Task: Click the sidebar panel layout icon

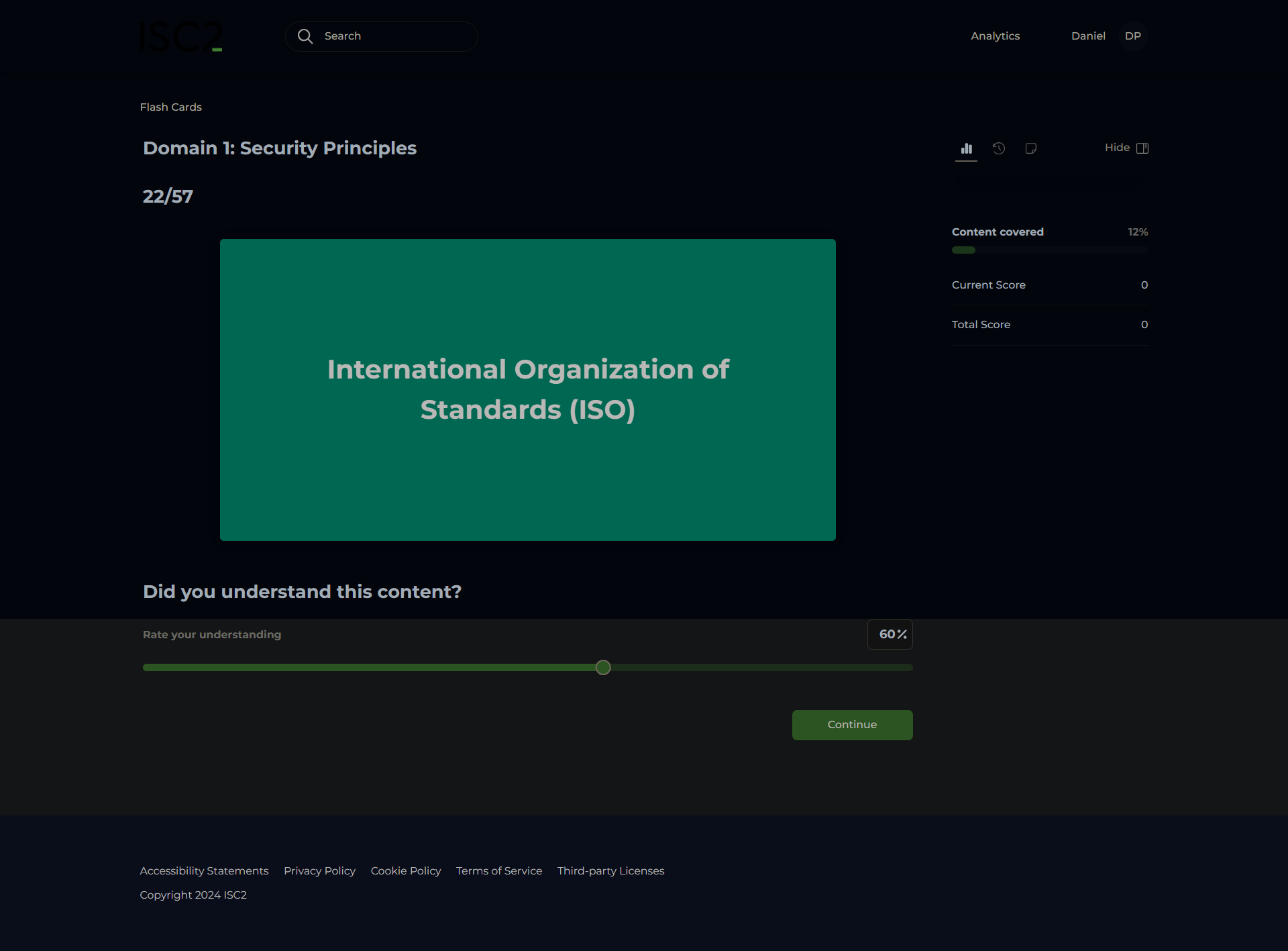Action: [x=1142, y=148]
